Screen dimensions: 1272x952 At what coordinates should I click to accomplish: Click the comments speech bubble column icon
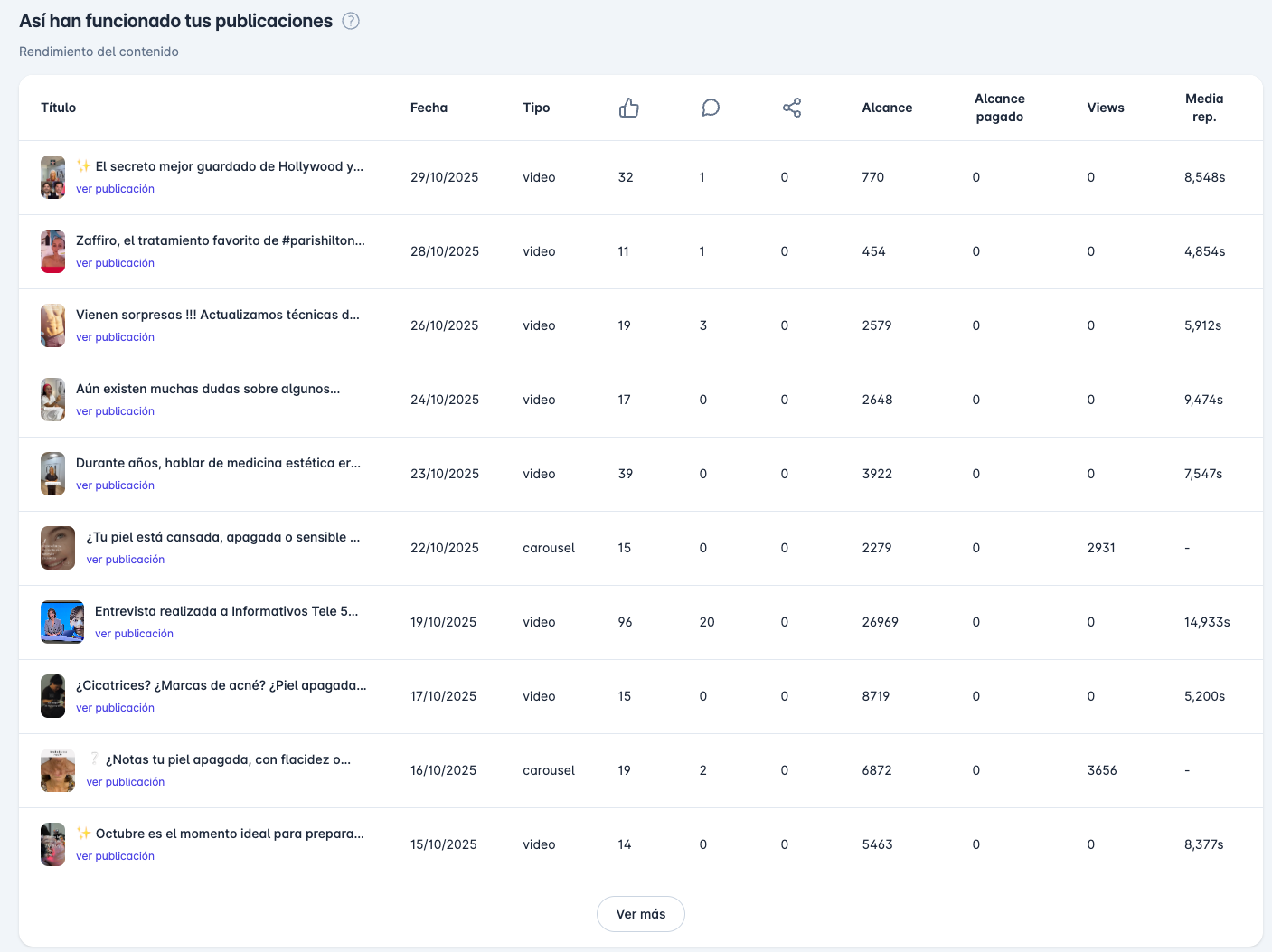[711, 108]
